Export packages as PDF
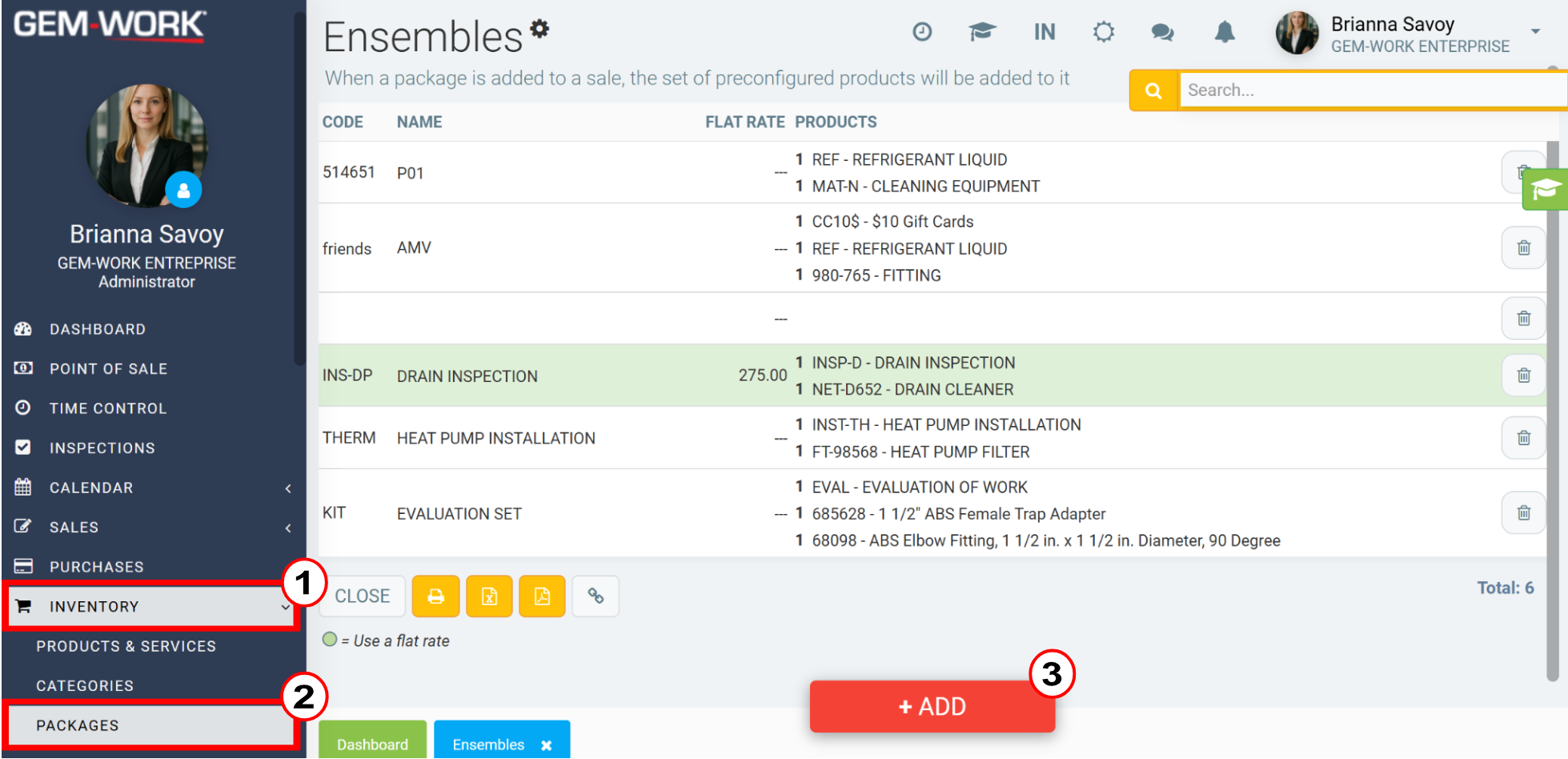 pos(542,596)
